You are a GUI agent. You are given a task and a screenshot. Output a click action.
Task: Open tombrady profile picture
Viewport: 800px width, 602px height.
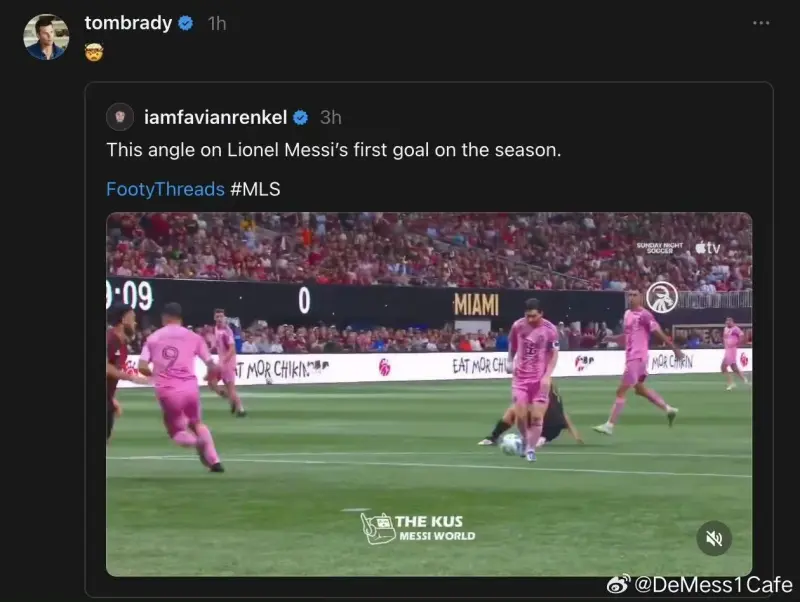tap(46, 37)
